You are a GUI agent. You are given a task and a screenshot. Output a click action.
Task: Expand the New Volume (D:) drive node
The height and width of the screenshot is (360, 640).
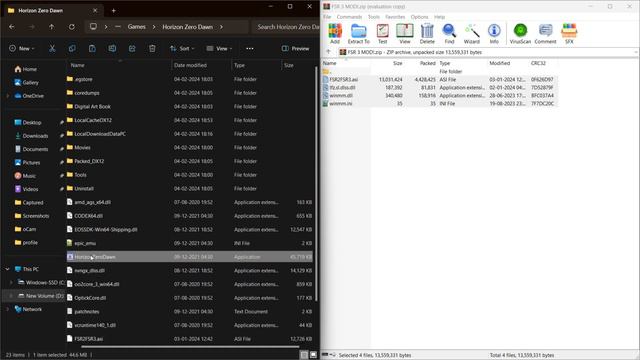tap(11, 296)
